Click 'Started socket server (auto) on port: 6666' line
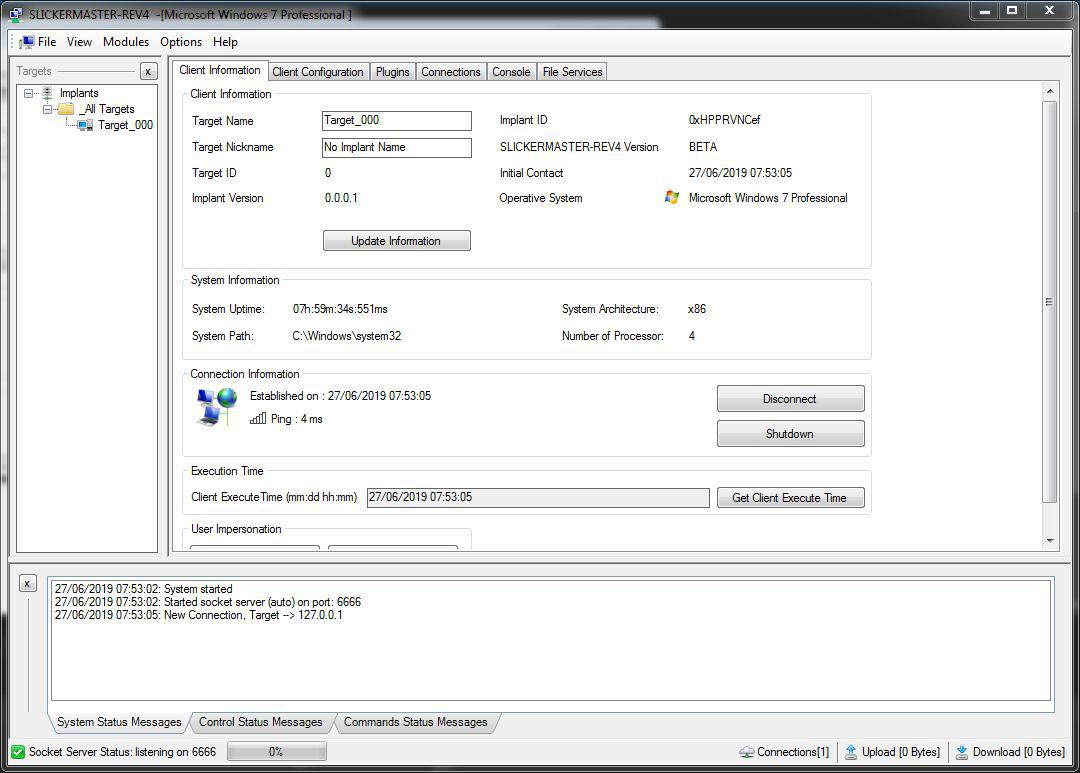Viewport: 1080px width, 773px height. 208,602
